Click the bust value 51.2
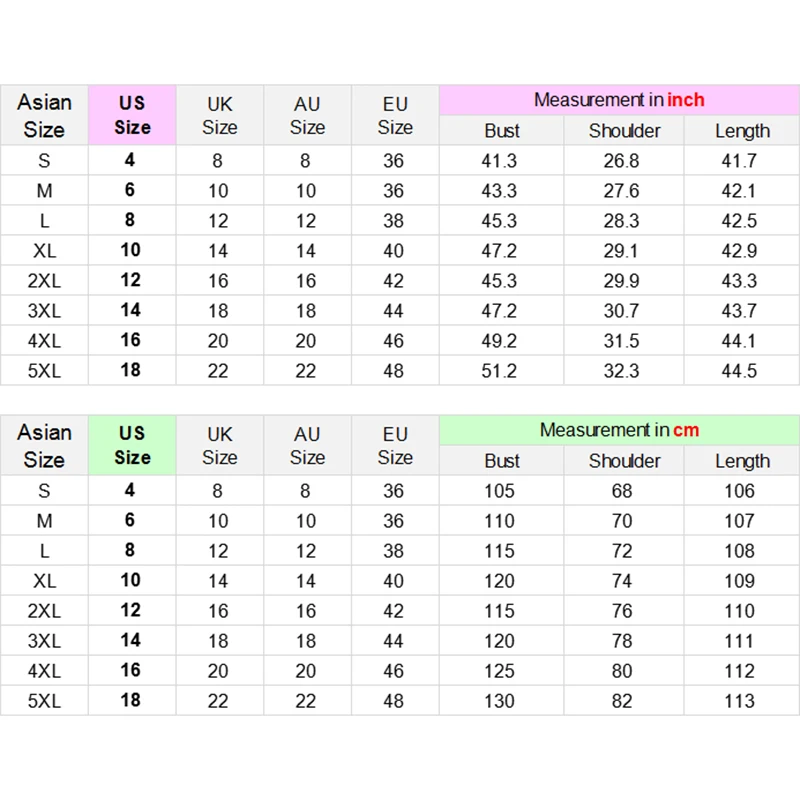Viewport: 800px width, 800px height. 499,371
